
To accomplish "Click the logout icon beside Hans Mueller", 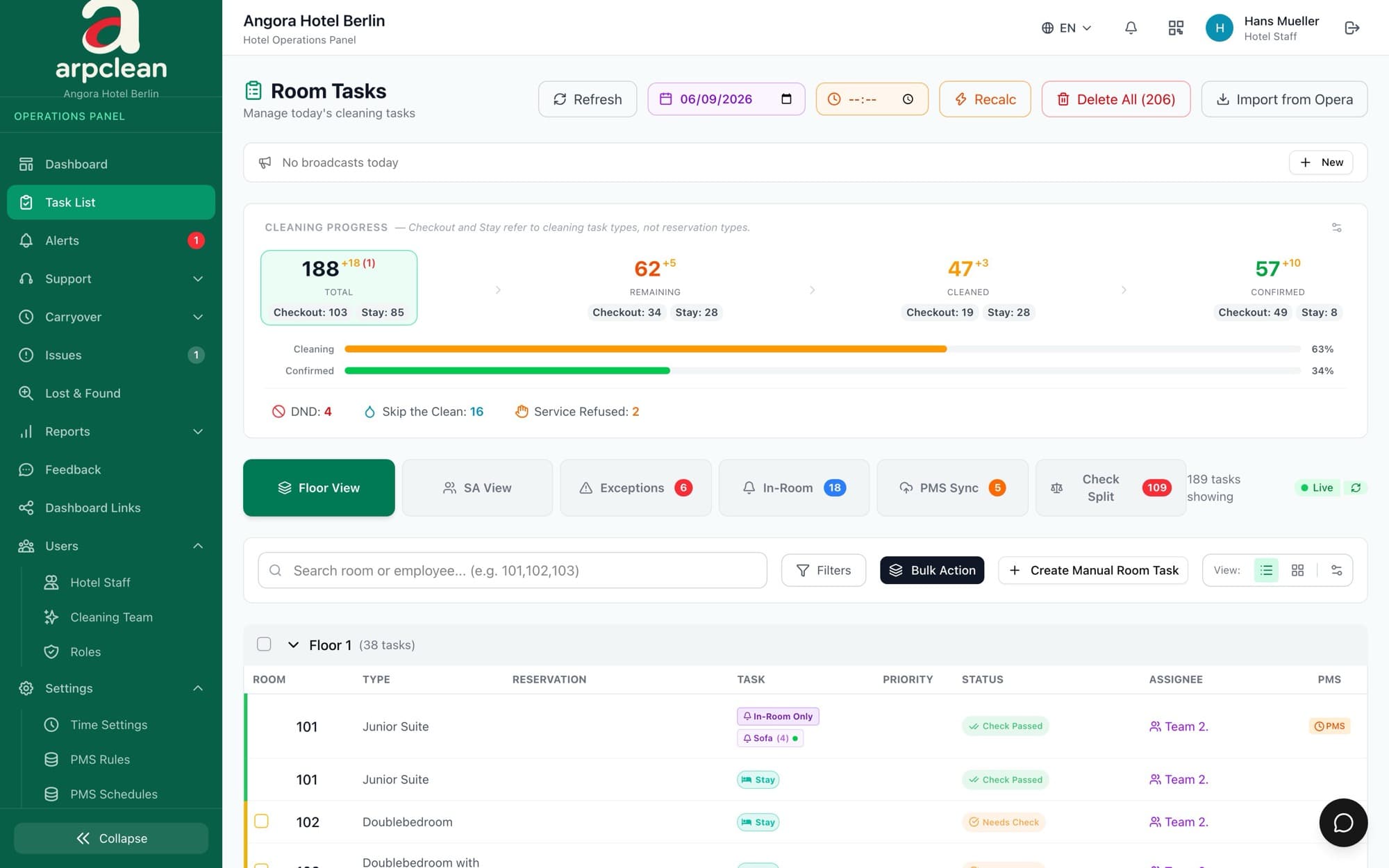I will (1351, 28).
